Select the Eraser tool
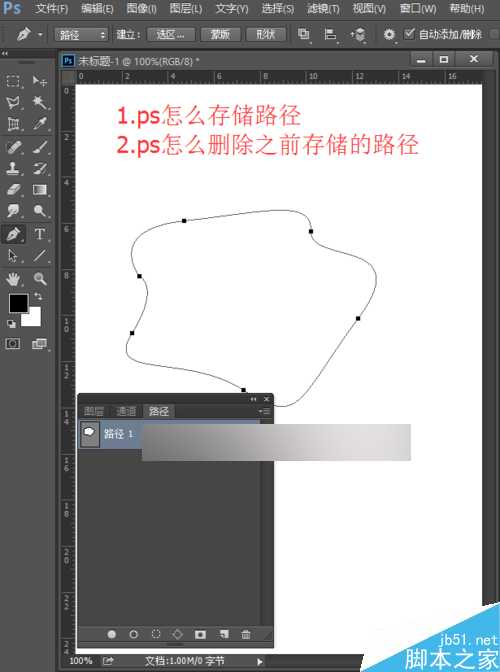 coord(13,189)
